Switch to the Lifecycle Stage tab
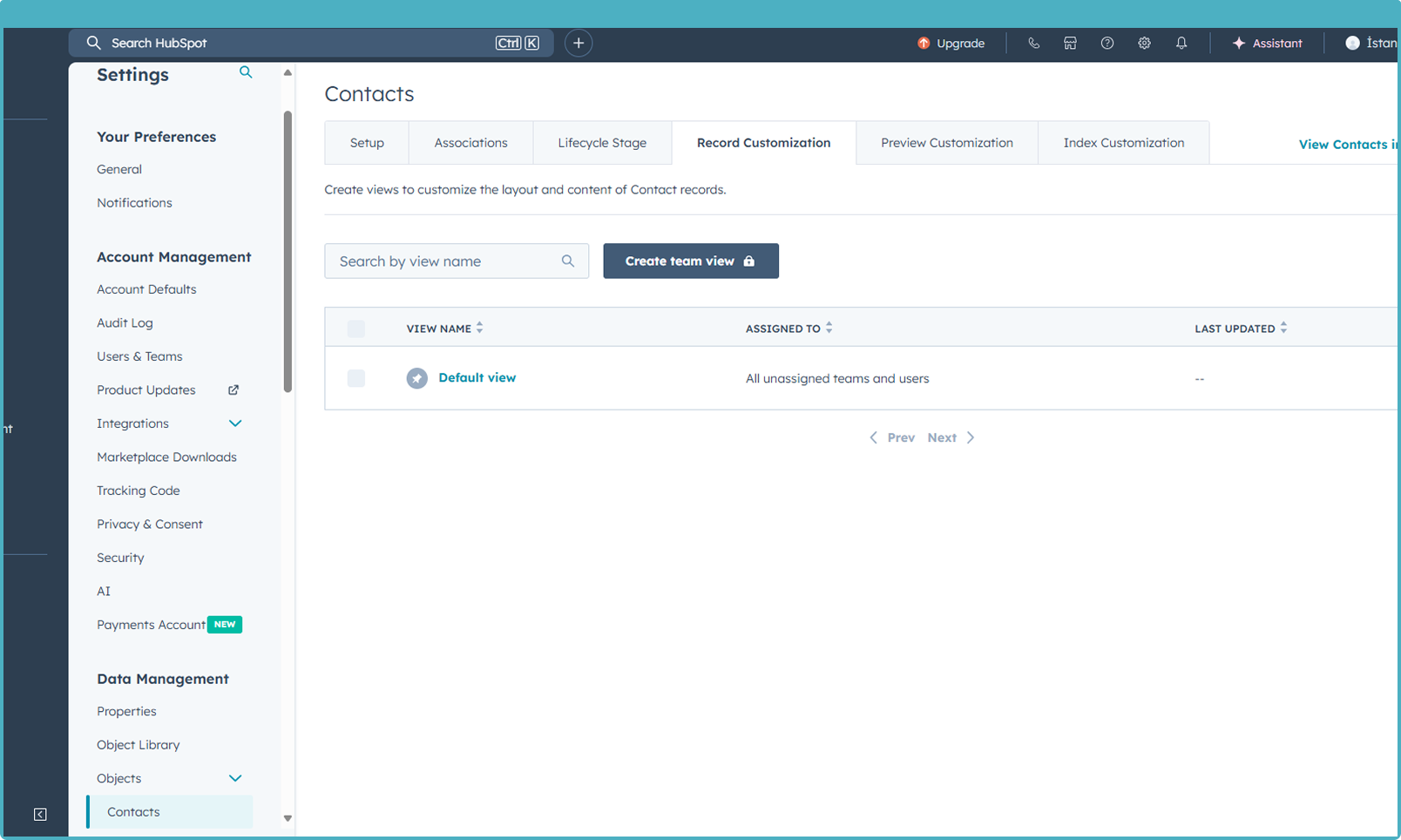Screen dimensions: 1401x840 coord(602,143)
